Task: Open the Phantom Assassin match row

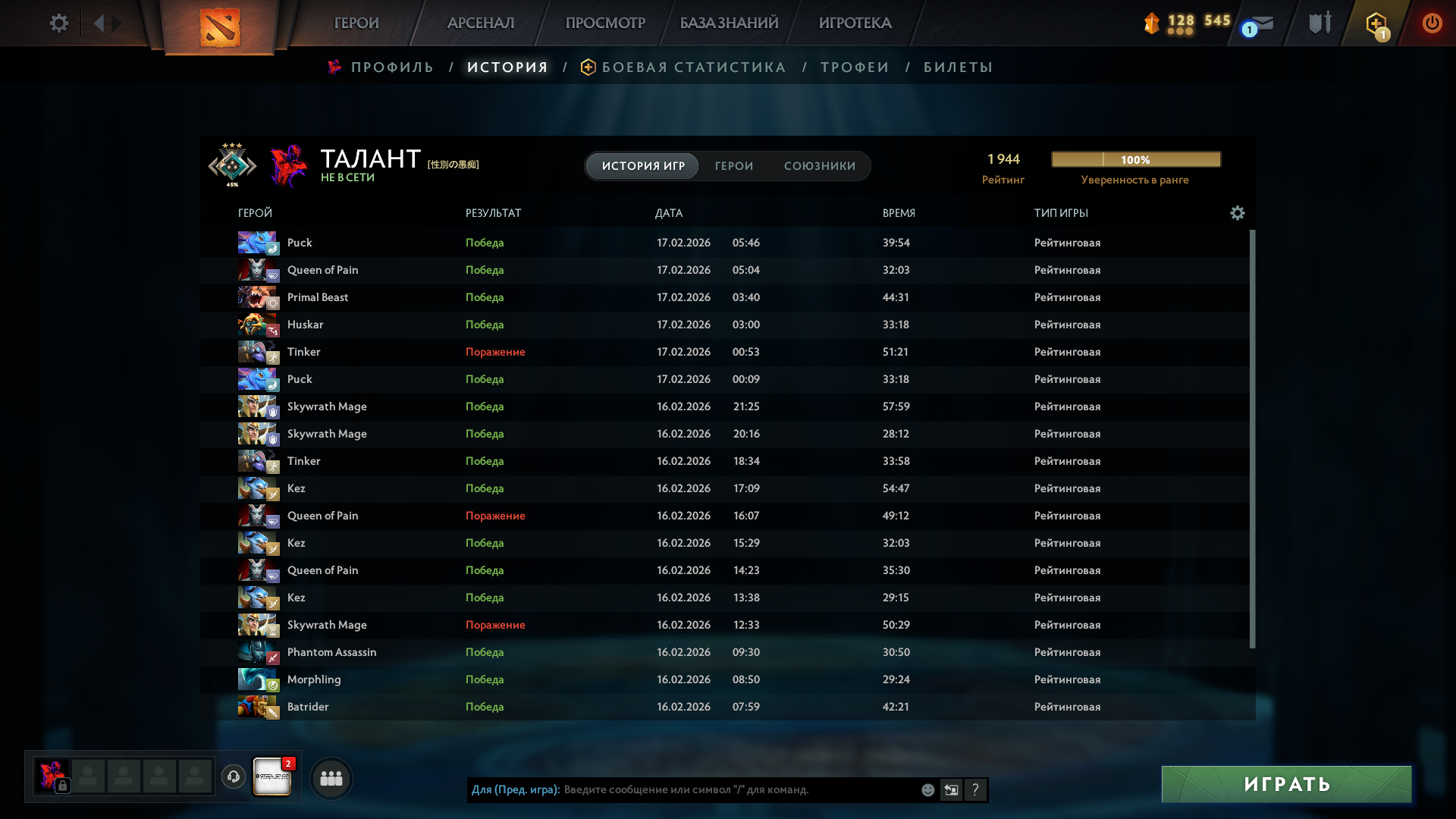Action: point(724,652)
